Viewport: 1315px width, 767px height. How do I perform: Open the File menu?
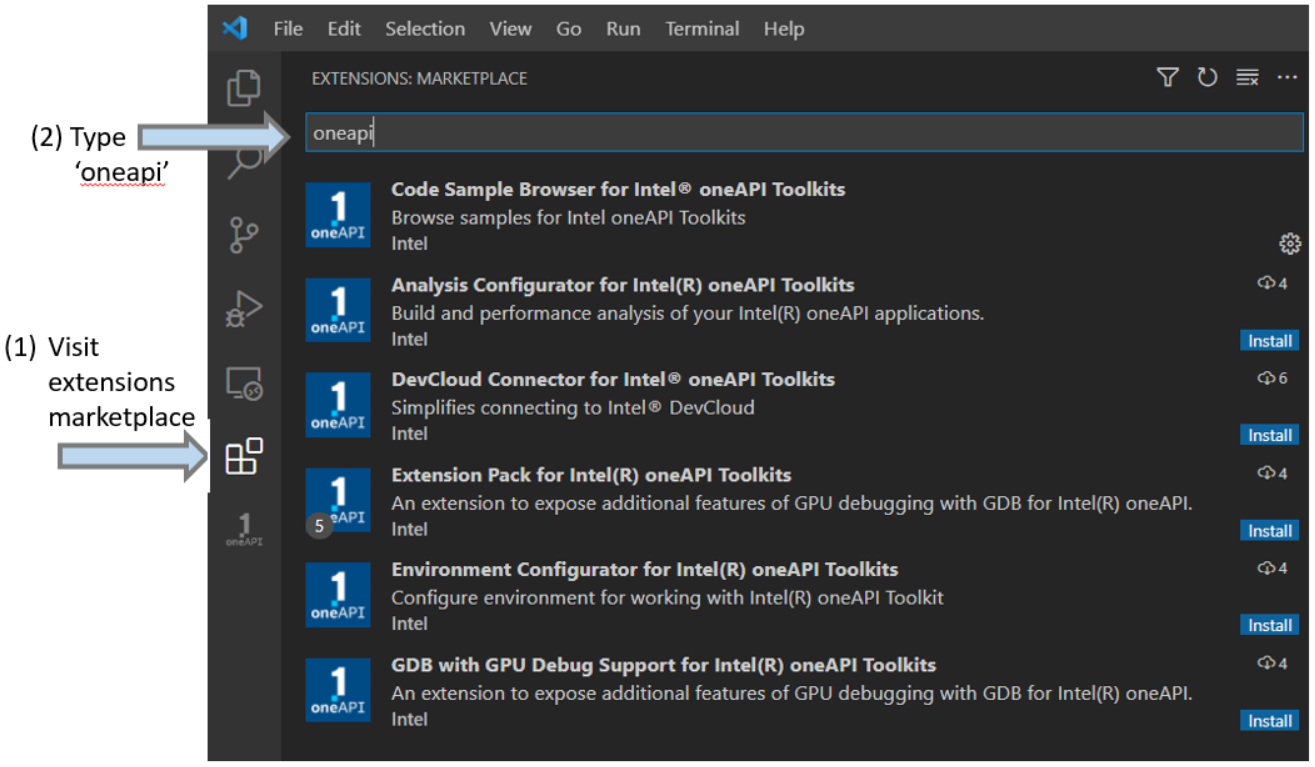(x=288, y=29)
